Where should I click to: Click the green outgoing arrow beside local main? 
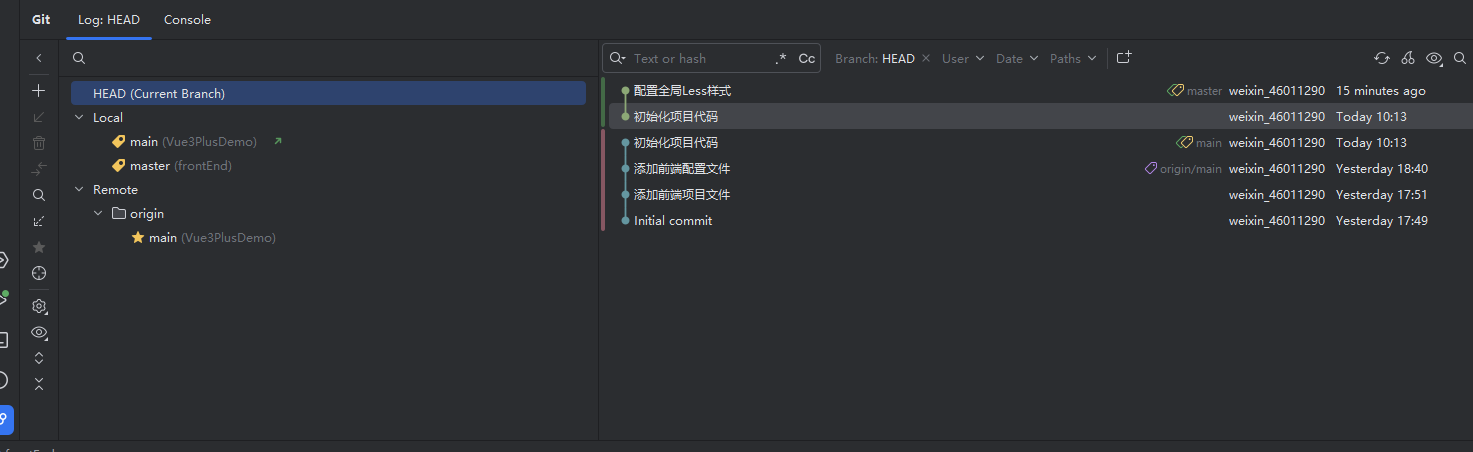[x=278, y=141]
